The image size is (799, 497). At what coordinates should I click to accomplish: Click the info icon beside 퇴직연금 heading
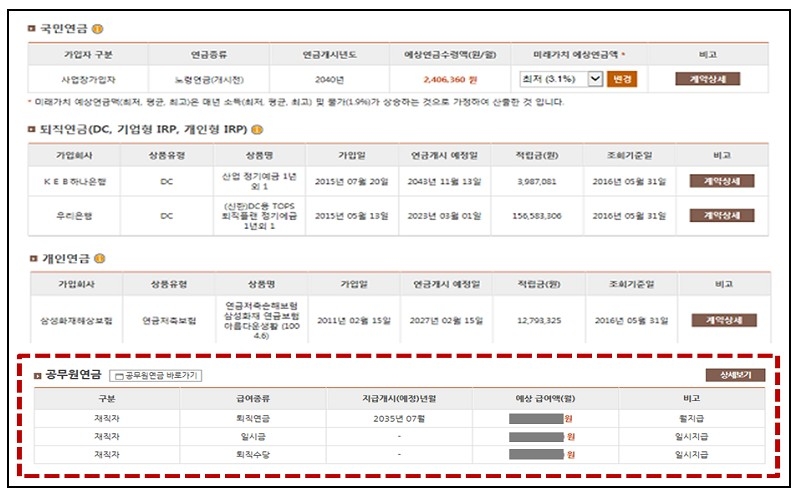click(257, 129)
